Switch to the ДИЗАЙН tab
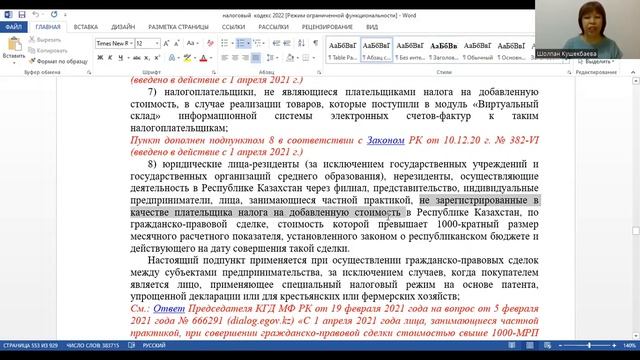Image resolution: width=640 pixels, height=360 pixels. pyautogui.click(x=123, y=27)
